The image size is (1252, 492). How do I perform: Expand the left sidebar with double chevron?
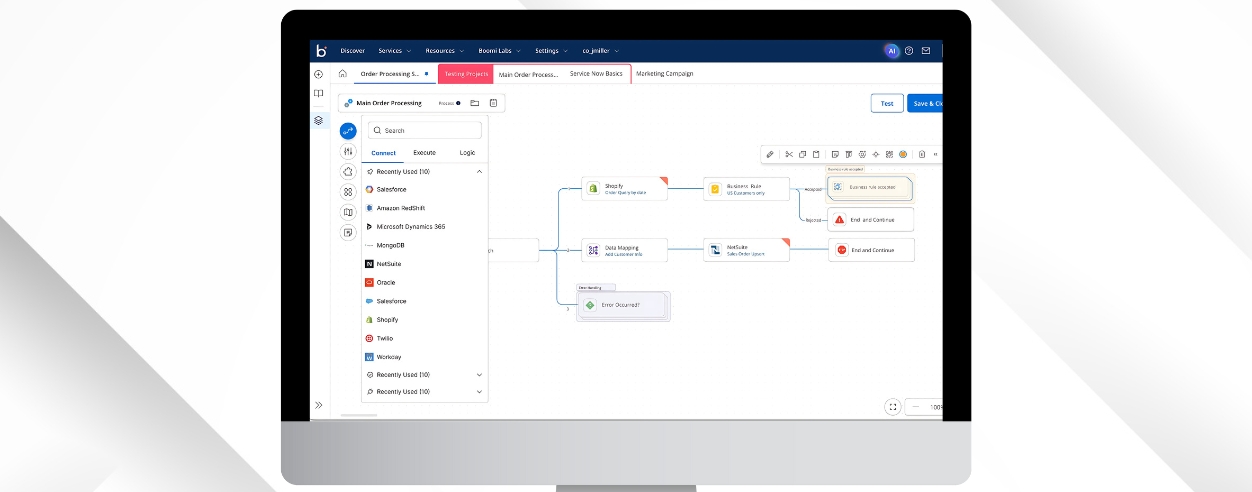[x=319, y=405]
